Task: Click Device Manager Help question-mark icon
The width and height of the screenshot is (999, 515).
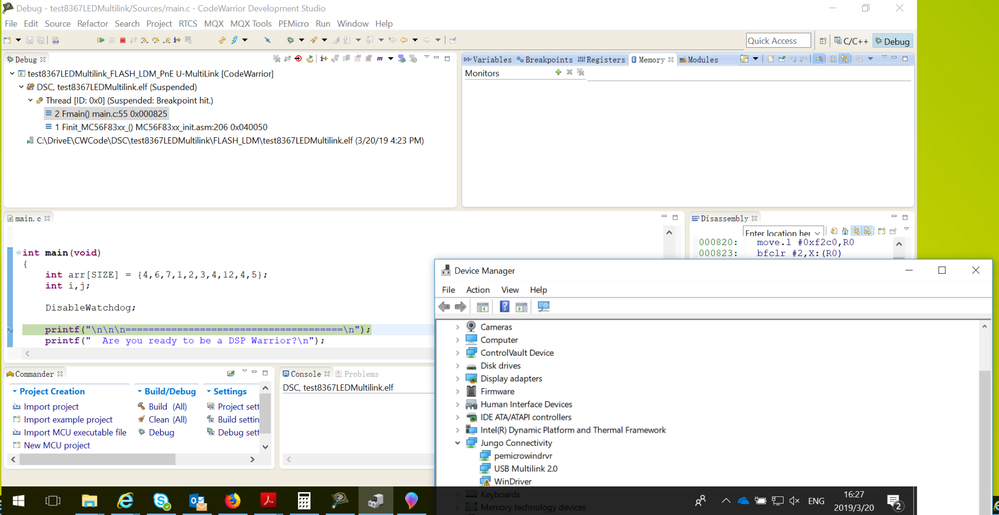Action: 505,307
